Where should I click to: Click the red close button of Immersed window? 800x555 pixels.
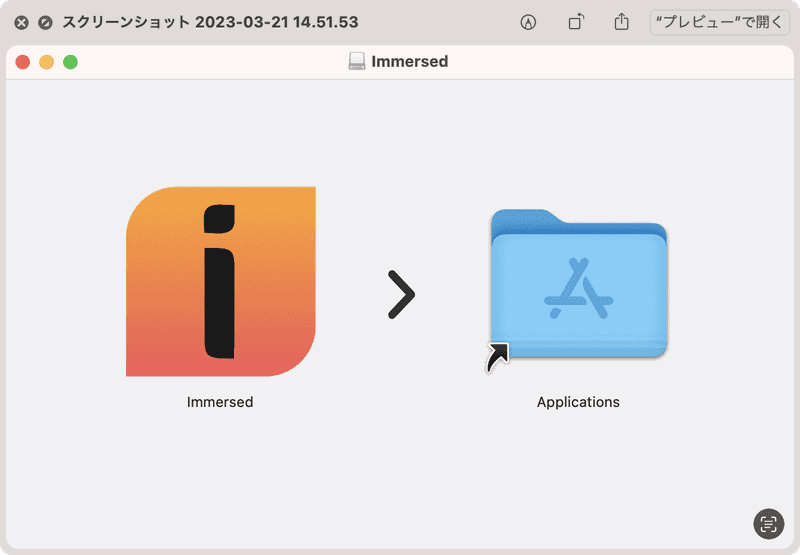pos(22,62)
